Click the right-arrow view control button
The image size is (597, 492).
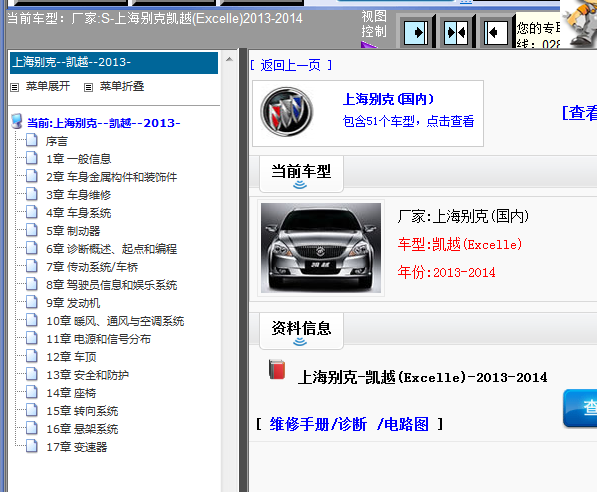(x=416, y=32)
